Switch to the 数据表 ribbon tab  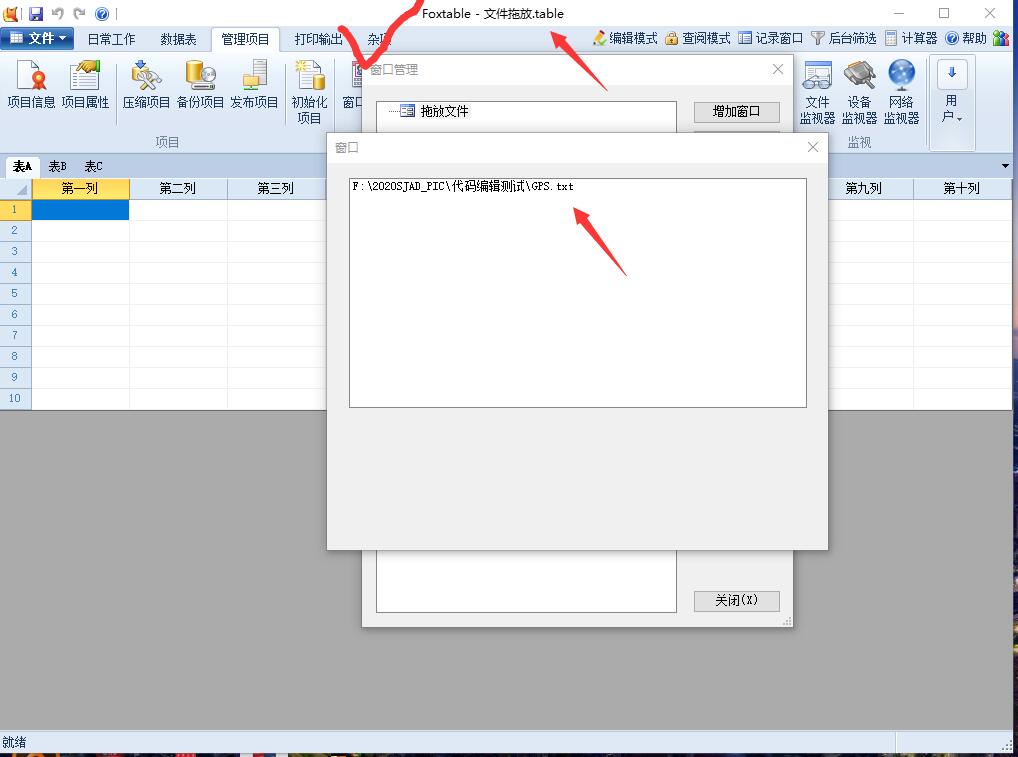click(x=178, y=39)
